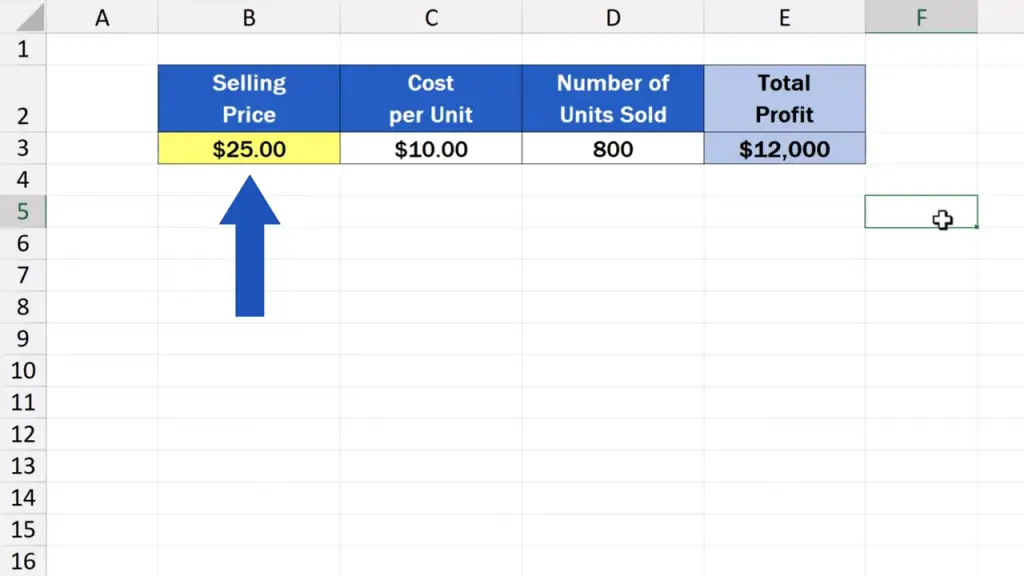Screen dimensions: 1024x576
Task: Select entire column A via its header
Action: click(x=102, y=17)
